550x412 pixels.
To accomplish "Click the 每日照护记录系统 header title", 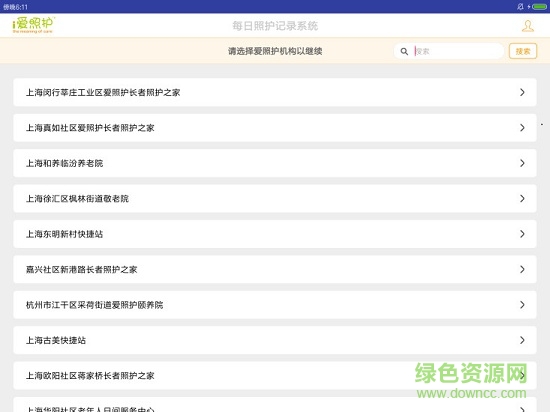I will 275,26.
